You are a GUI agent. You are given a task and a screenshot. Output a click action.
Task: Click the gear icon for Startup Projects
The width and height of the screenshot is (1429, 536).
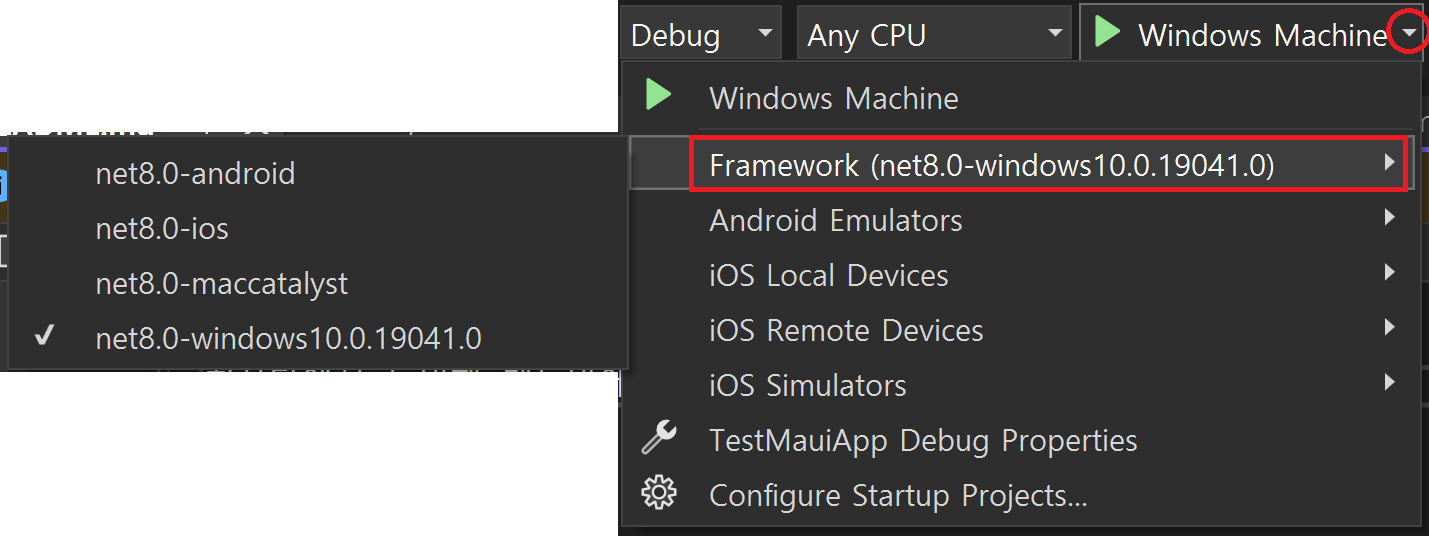[x=659, y=494]
